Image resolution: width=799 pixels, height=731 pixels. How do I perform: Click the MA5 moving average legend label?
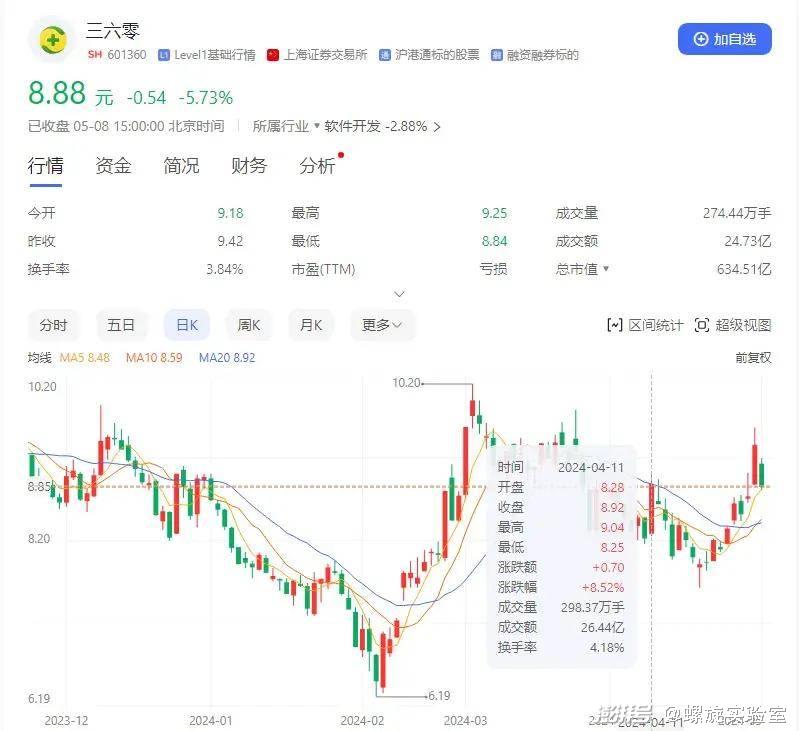coord(84,357)
